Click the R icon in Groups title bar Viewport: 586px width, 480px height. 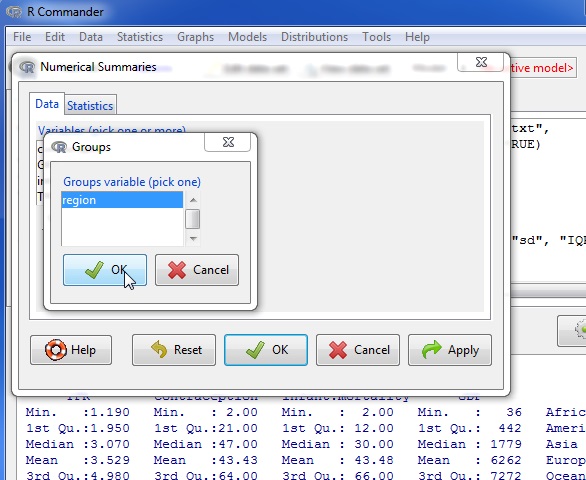pyautogui.click(x=59, y=147)
